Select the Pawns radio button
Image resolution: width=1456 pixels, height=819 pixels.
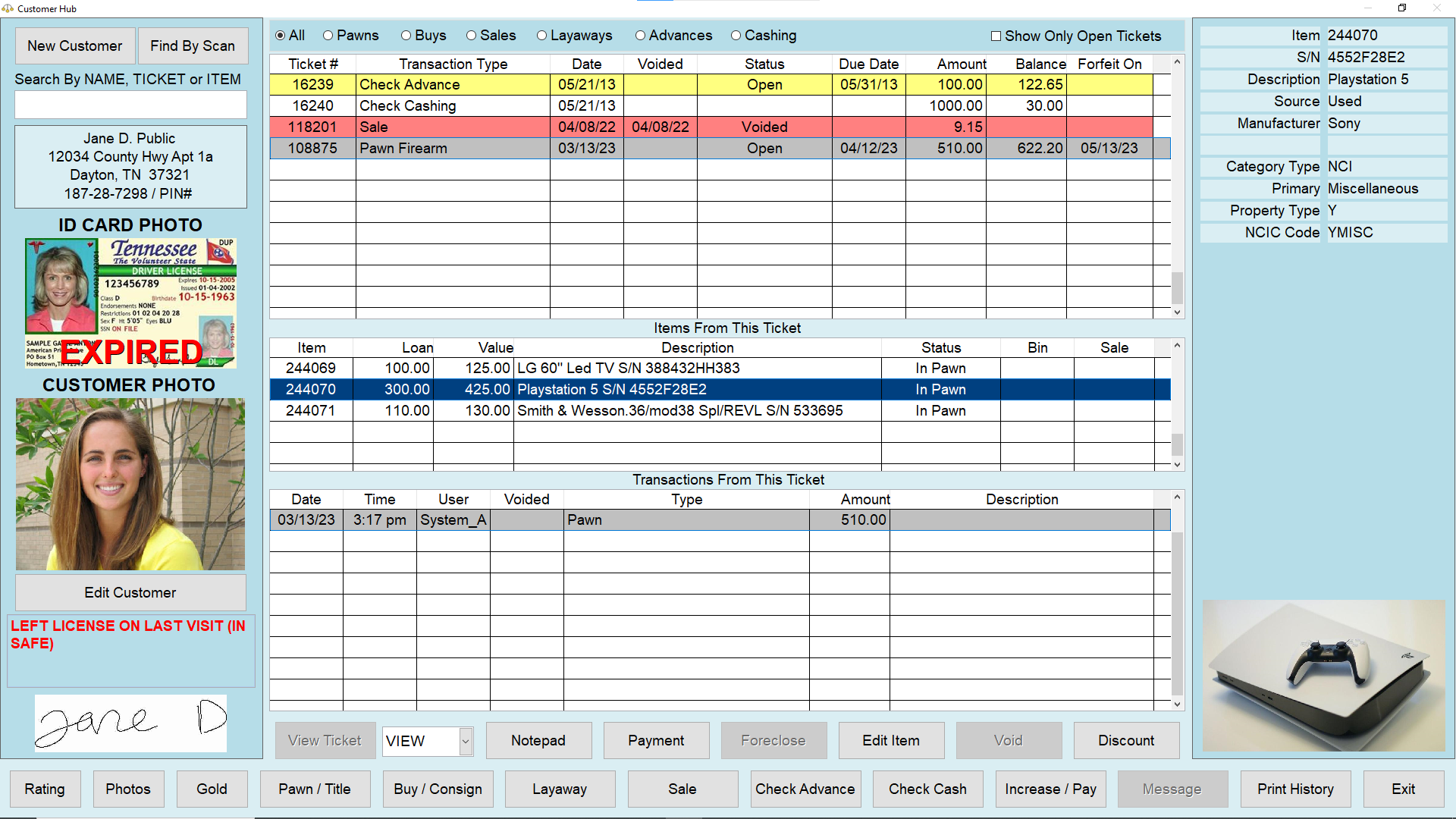pos(328,36)
